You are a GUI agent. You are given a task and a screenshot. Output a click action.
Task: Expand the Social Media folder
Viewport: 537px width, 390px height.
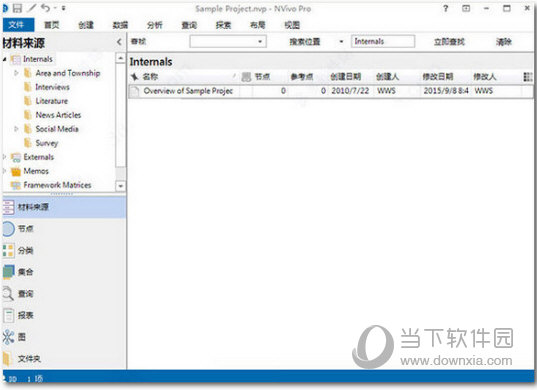click(16, 129)
